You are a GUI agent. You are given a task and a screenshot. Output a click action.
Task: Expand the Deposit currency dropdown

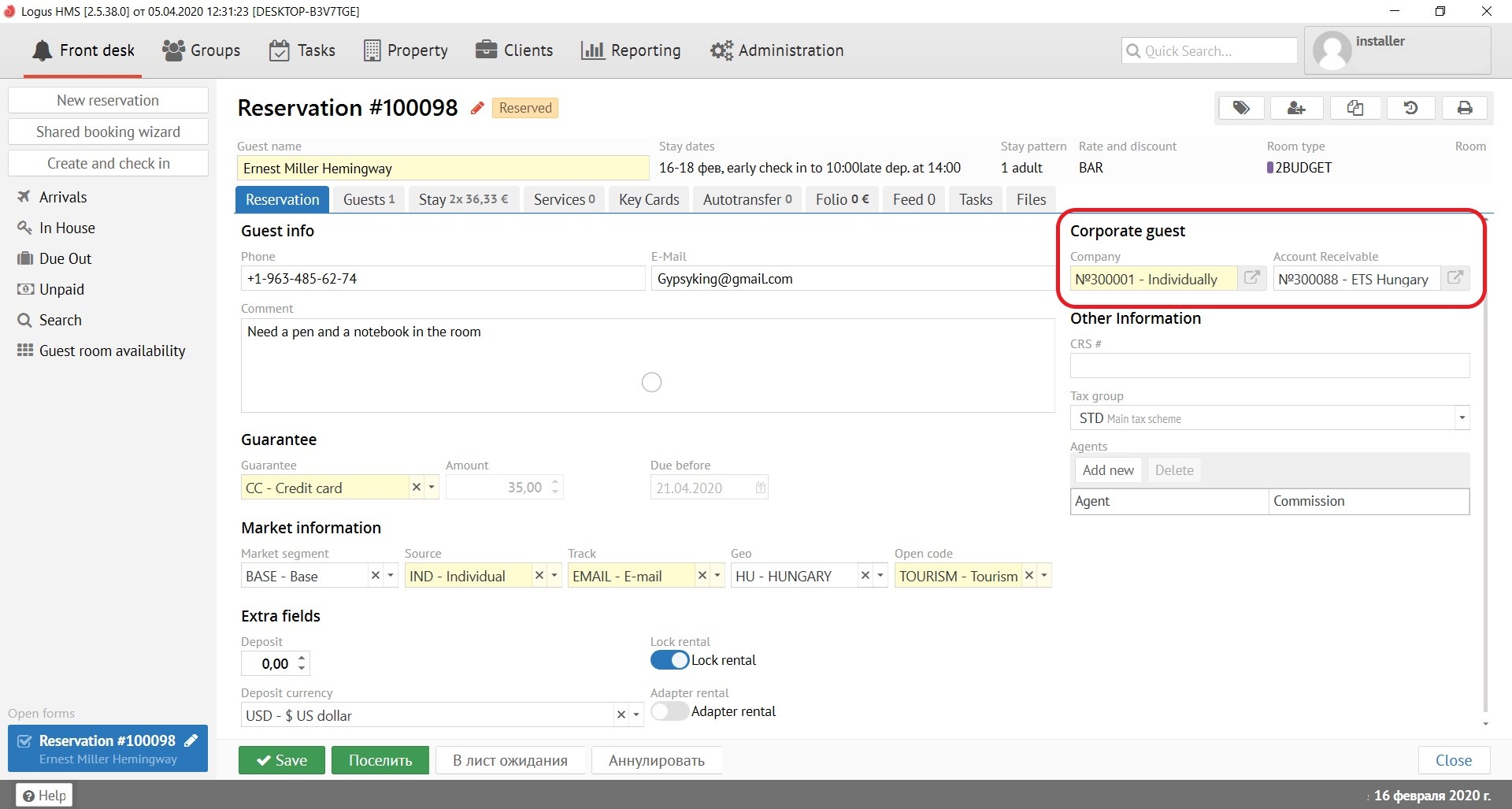click(x=636, y=715)
